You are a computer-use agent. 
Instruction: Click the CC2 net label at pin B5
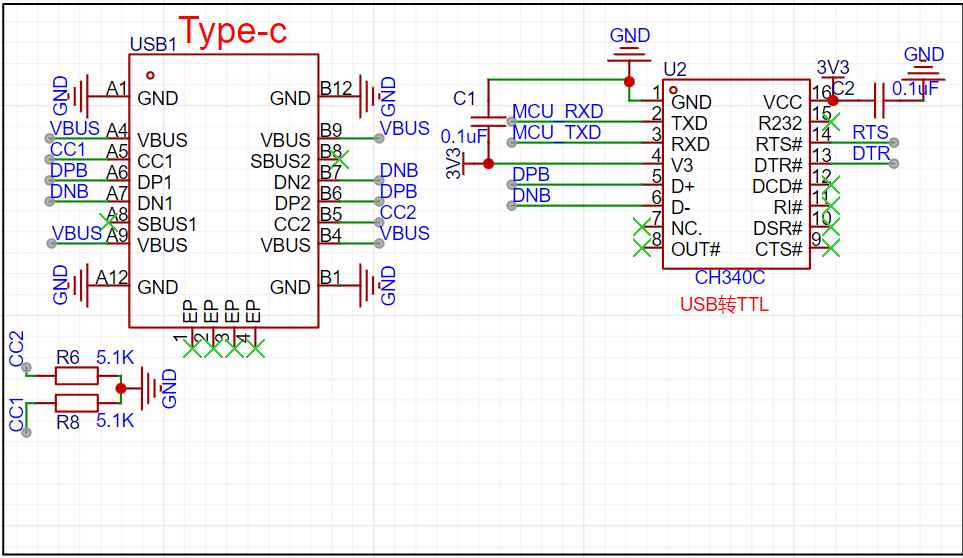point(398,212)
